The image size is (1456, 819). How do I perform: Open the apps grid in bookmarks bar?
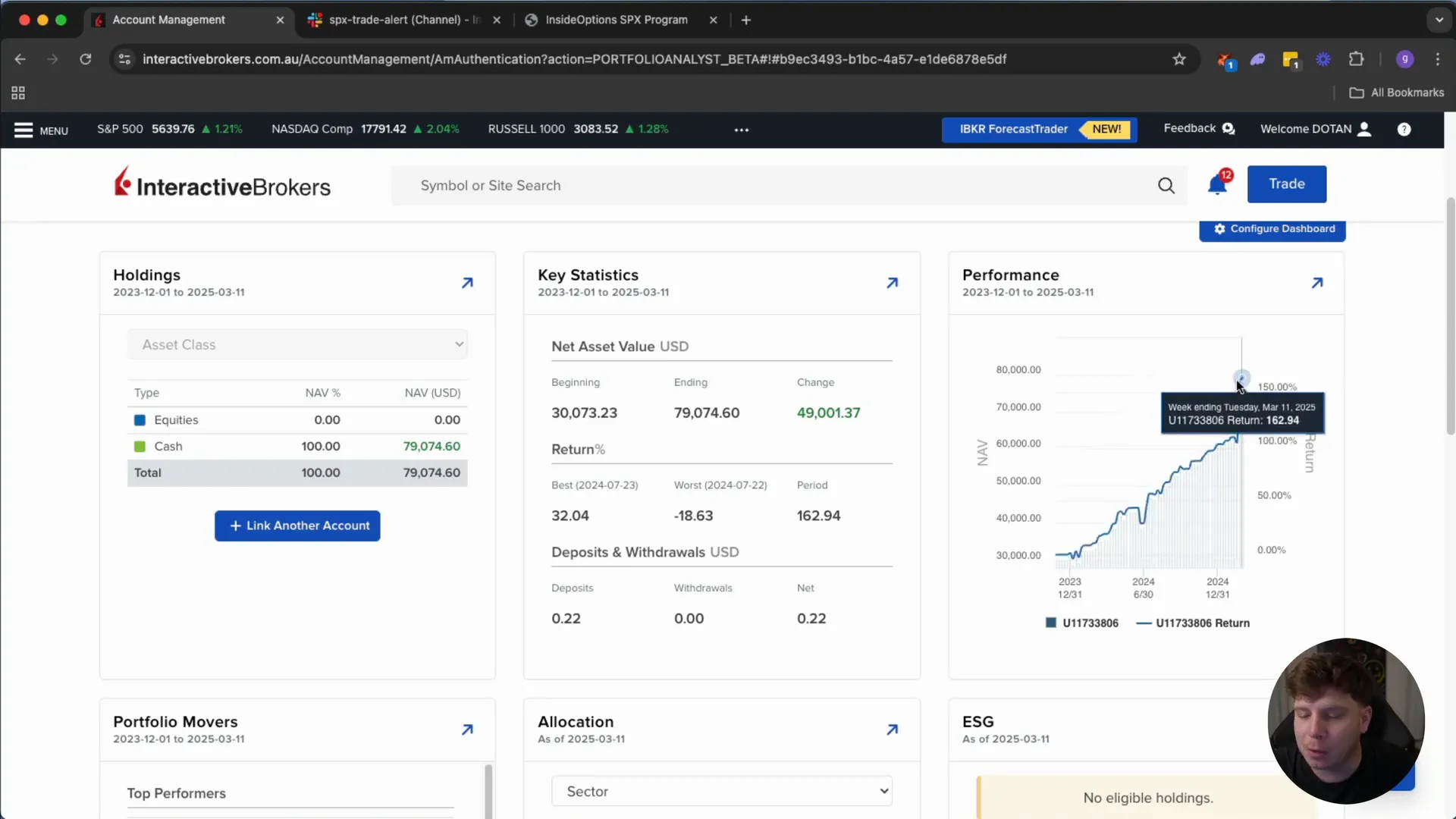tap(18, 93)
